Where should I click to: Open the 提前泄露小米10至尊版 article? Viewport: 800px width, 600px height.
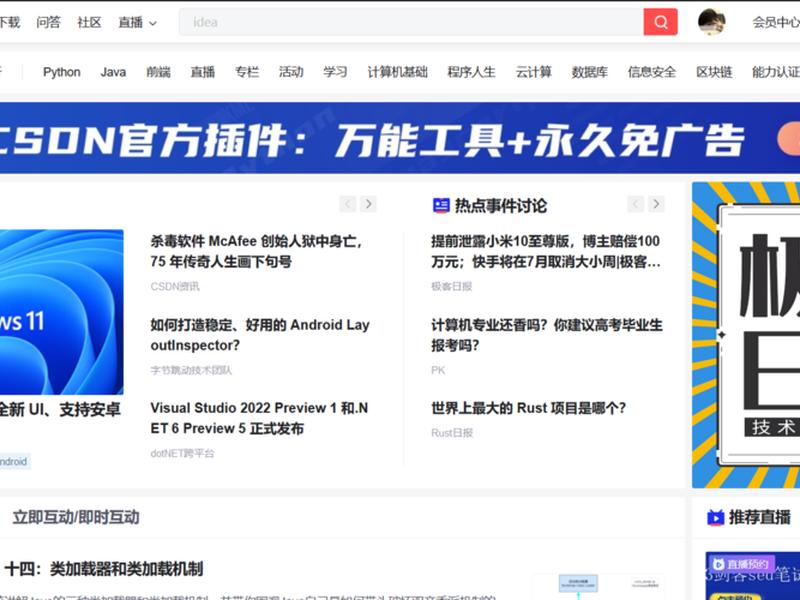click(x=546, y=251)
